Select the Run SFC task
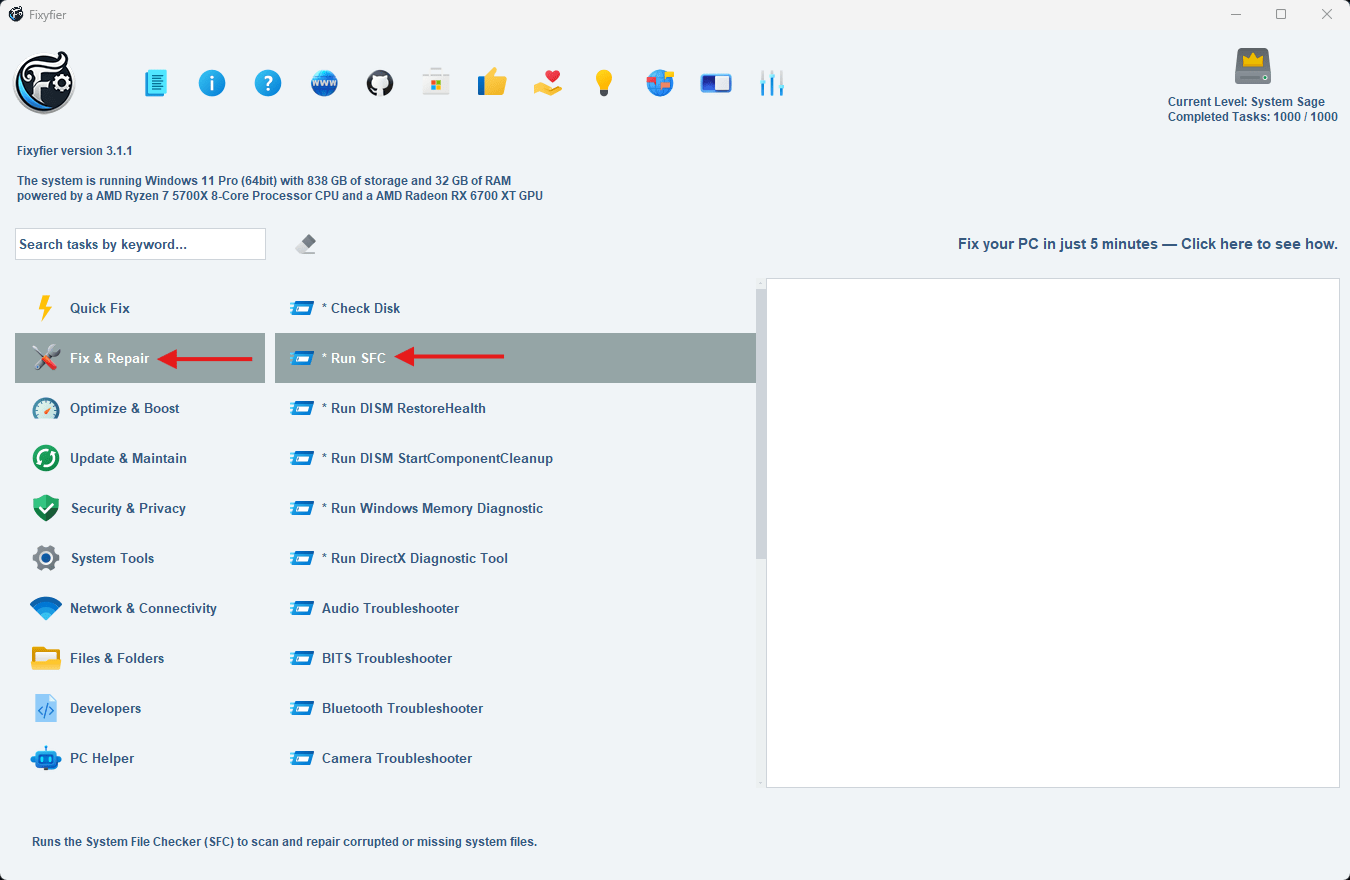The height and width of the screenshot is (880, 1350). [x=515, y=358]
